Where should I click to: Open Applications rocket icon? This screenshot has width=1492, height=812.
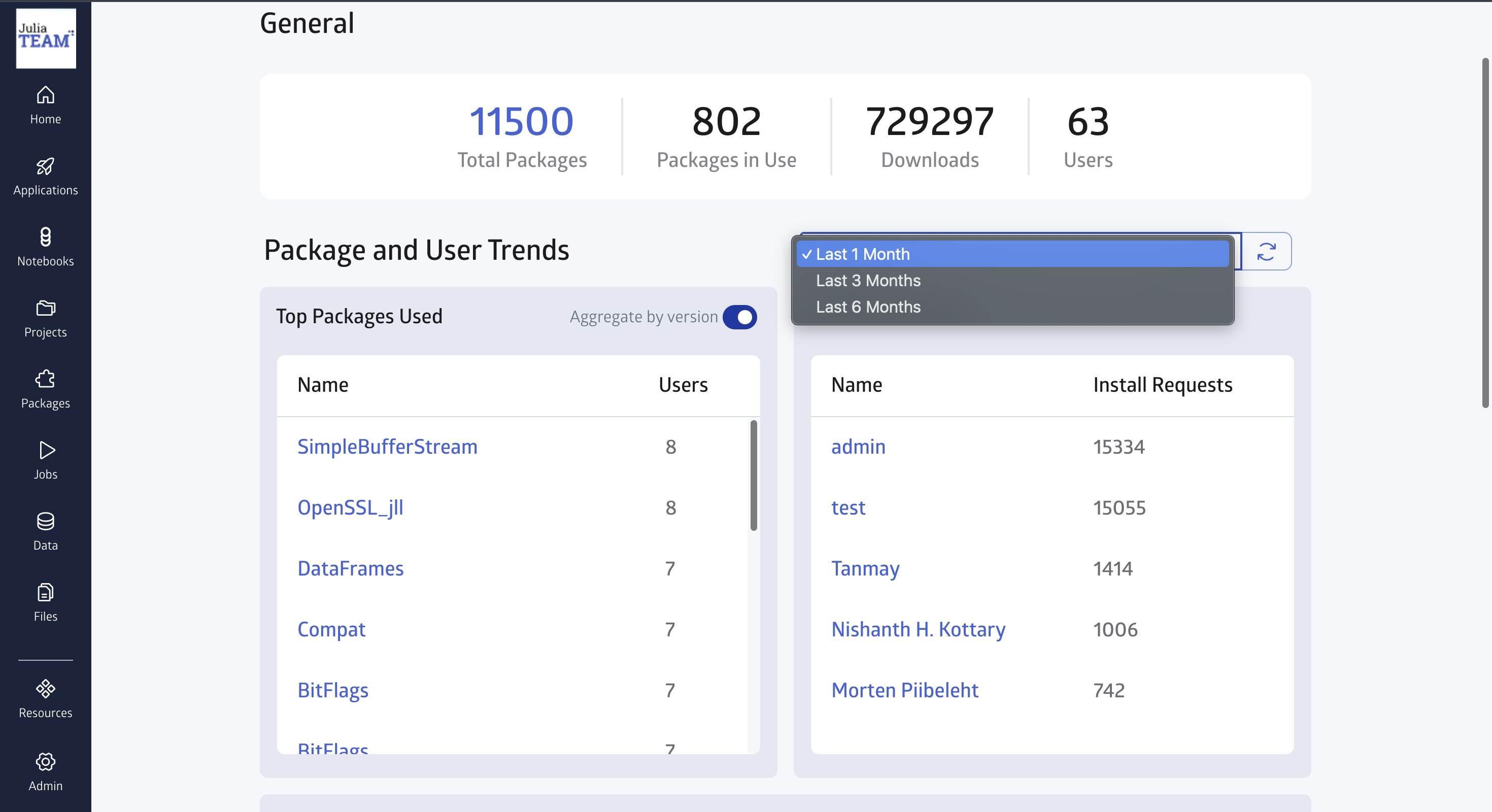point(45,167)
